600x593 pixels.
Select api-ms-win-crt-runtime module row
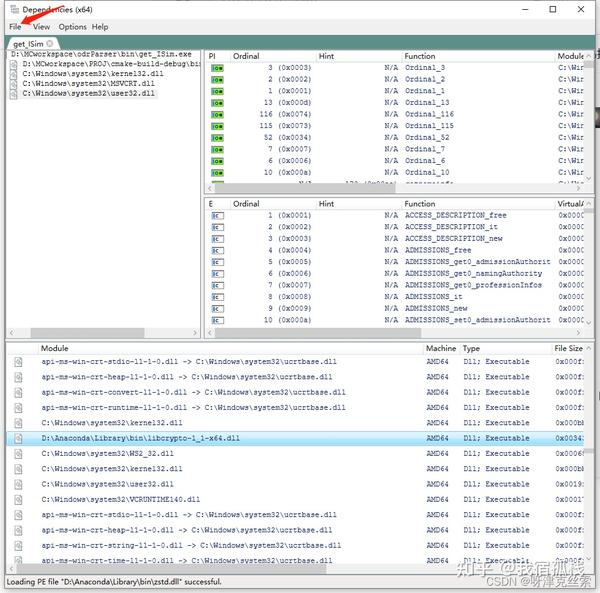[x=295, y=408]
